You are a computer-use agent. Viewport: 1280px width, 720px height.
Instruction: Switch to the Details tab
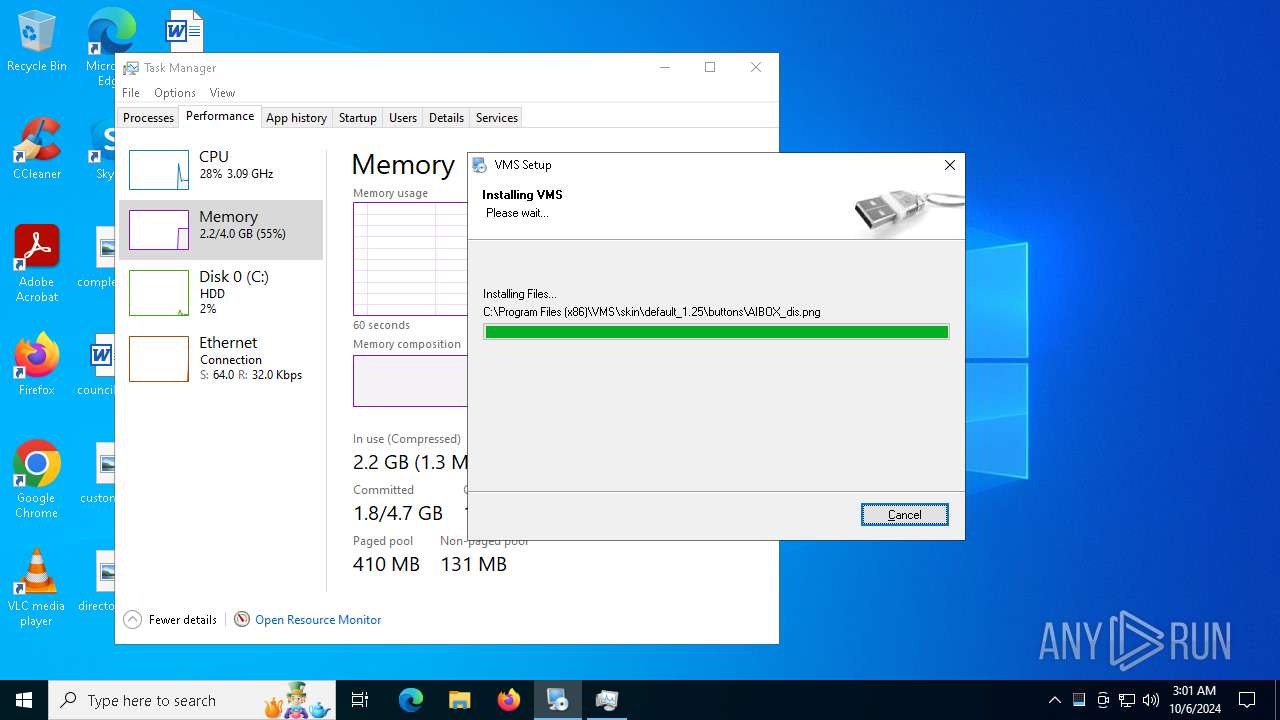[x=446, y=118]
